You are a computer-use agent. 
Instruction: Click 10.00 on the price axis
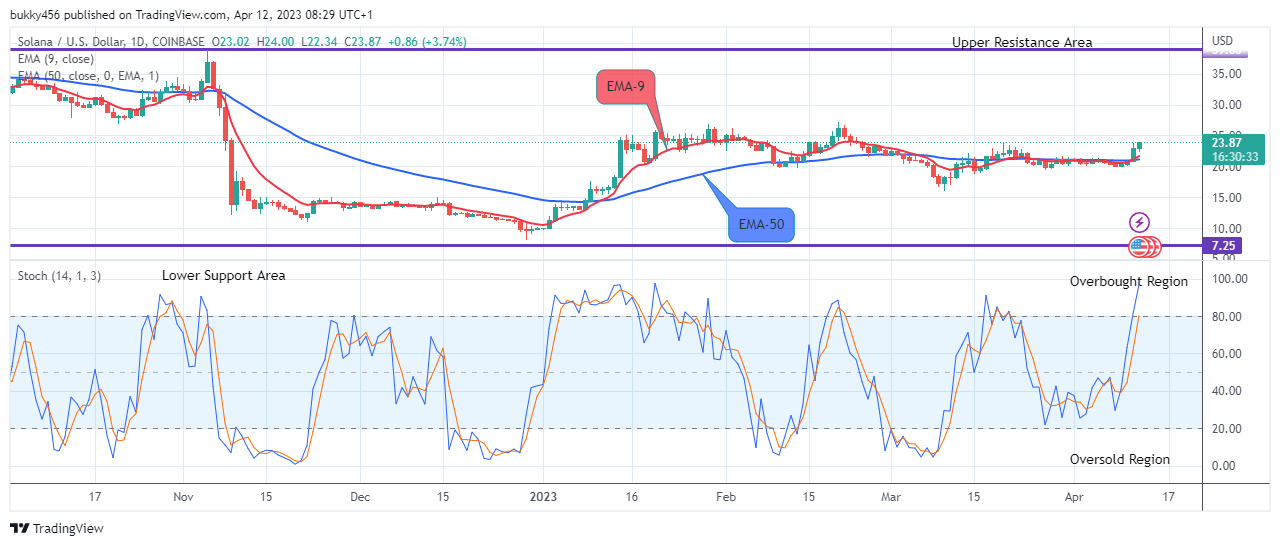pyautogui.click(x=1225, y=229)
